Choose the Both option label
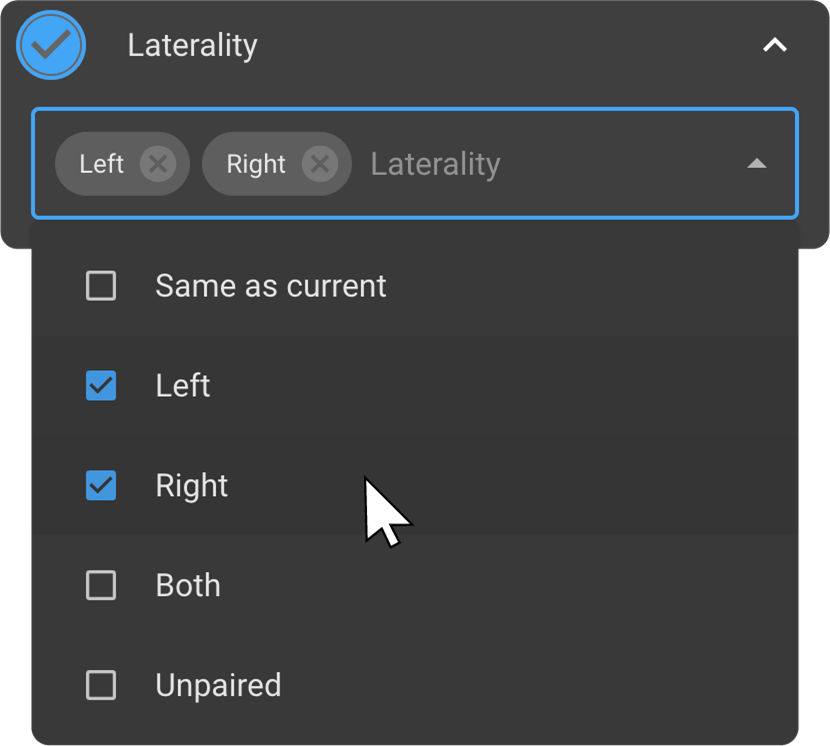 click(188, 585)
